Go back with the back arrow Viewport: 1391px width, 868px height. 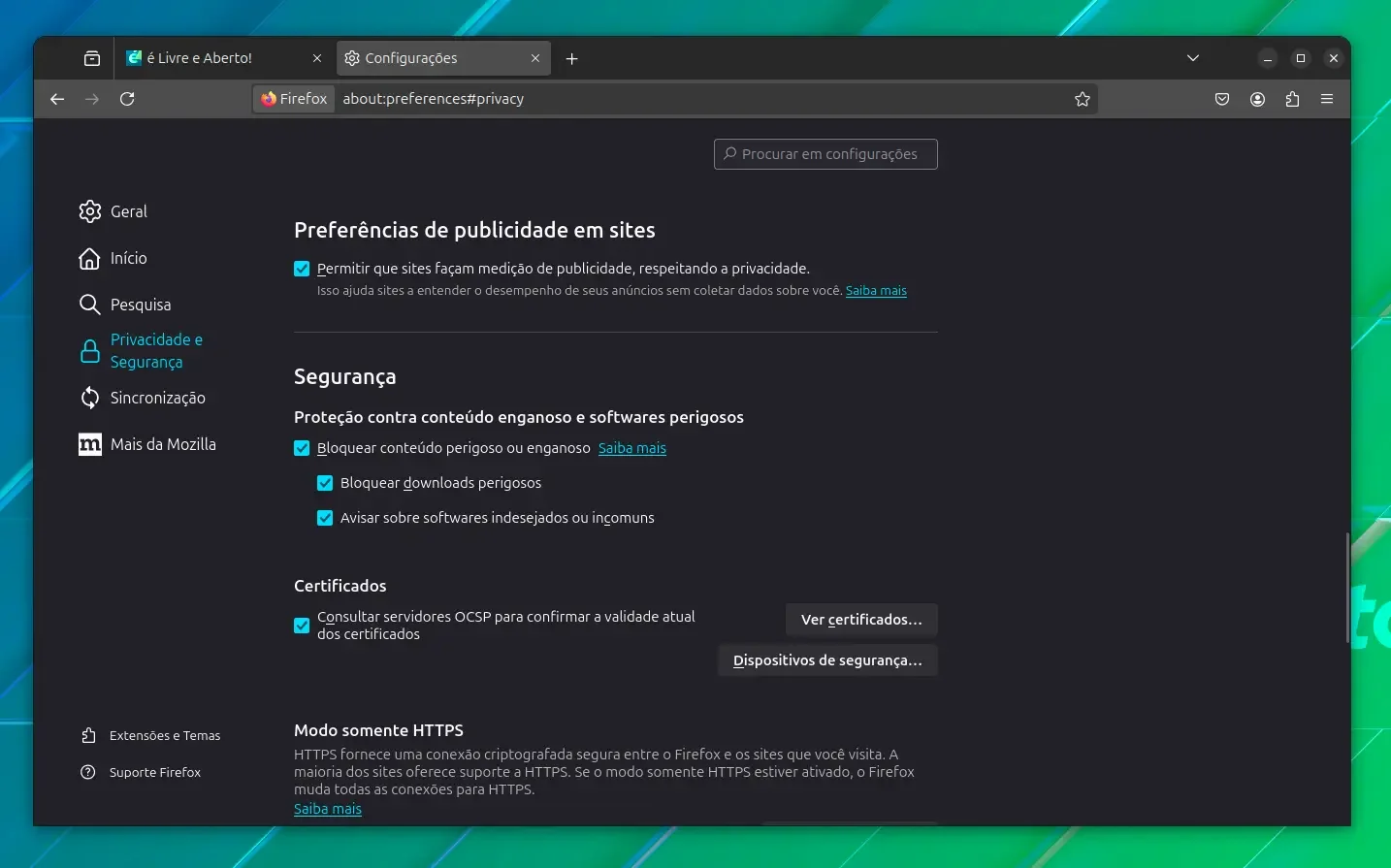[57, 99]
